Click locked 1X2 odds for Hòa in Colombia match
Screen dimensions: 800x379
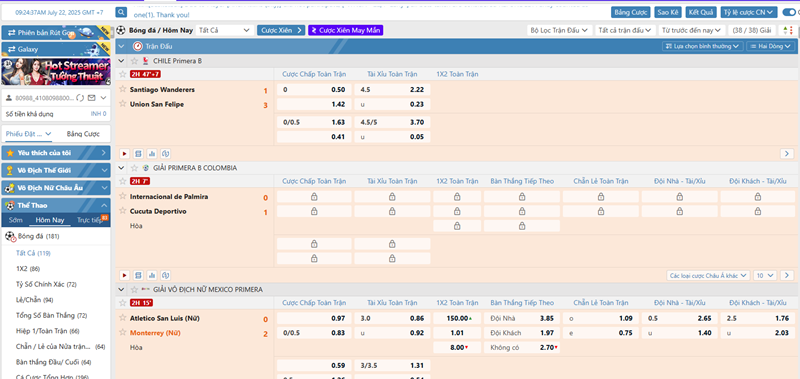457,226
